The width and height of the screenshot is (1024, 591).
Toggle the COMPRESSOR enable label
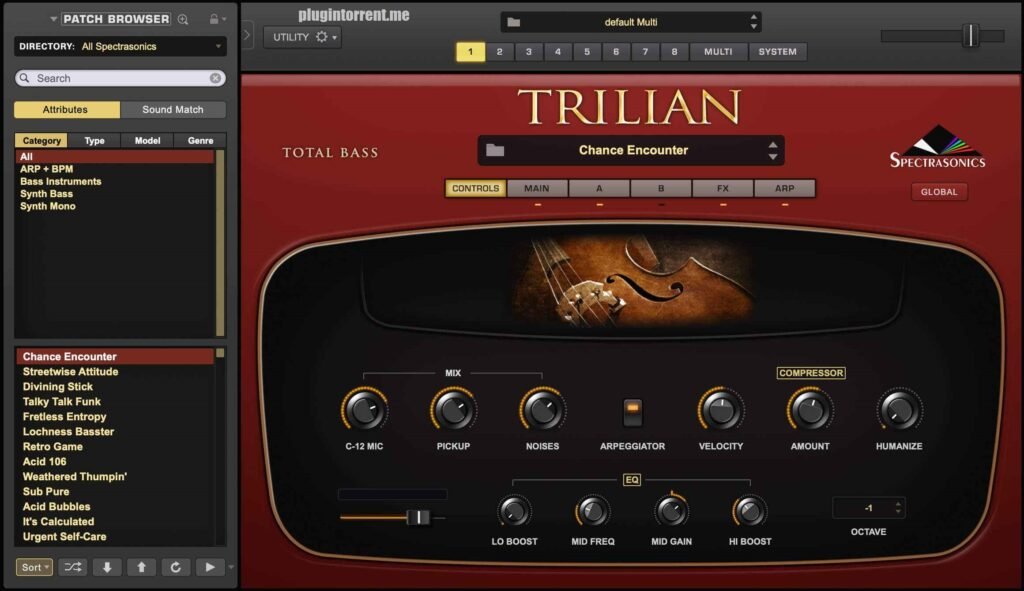(810, 373)
